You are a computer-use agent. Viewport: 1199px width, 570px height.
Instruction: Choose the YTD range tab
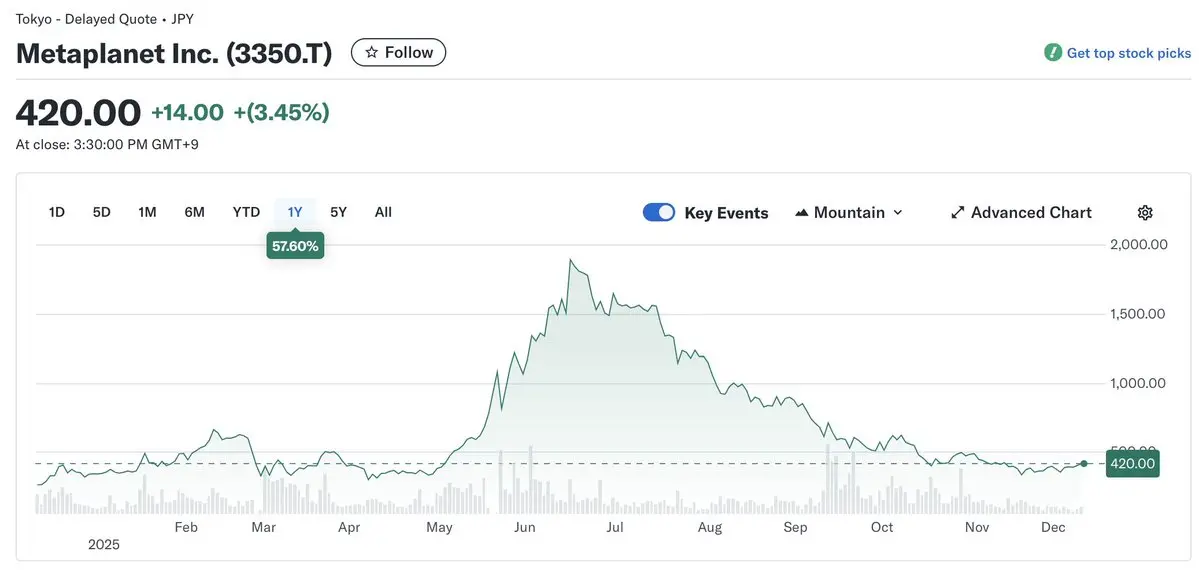click(246, 212)
